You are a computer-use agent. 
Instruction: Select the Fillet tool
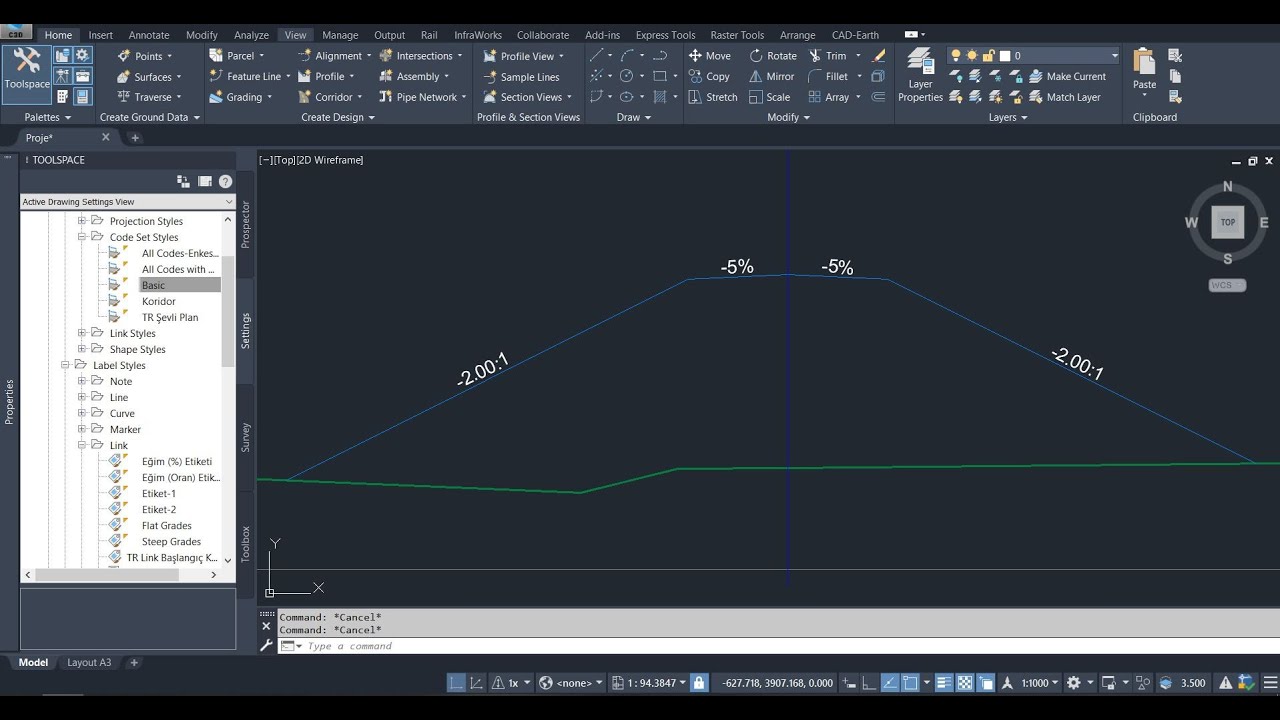(828, 76)
